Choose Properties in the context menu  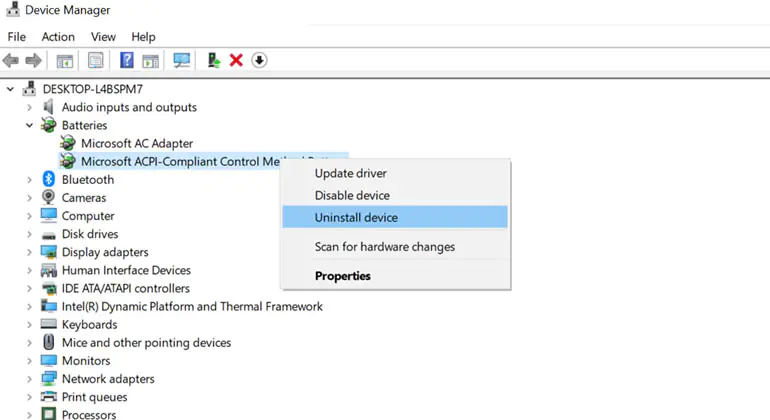pyautogui.click(x=343, y=276)
